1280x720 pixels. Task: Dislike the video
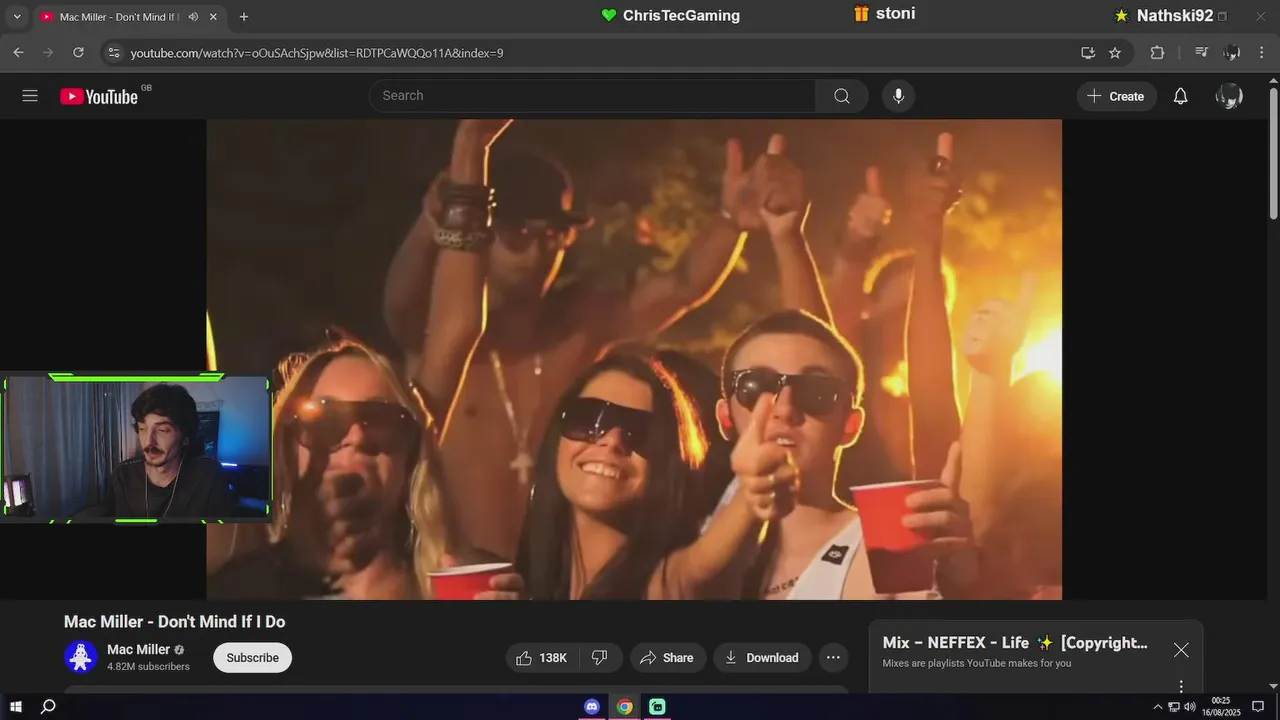pyautogui.click(x=600, y=658)
